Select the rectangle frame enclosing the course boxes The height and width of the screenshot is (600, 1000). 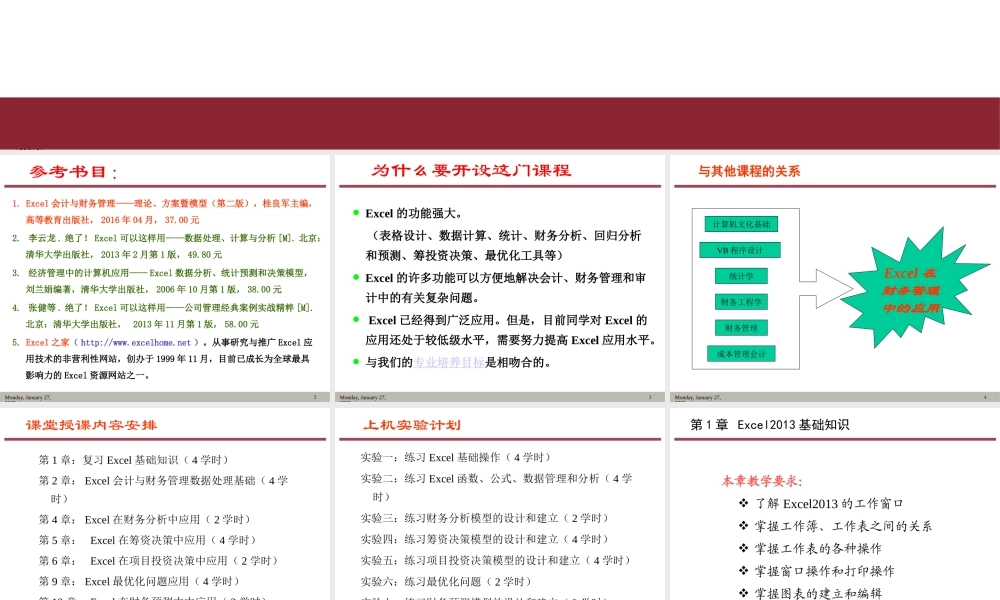pos(694,290)
